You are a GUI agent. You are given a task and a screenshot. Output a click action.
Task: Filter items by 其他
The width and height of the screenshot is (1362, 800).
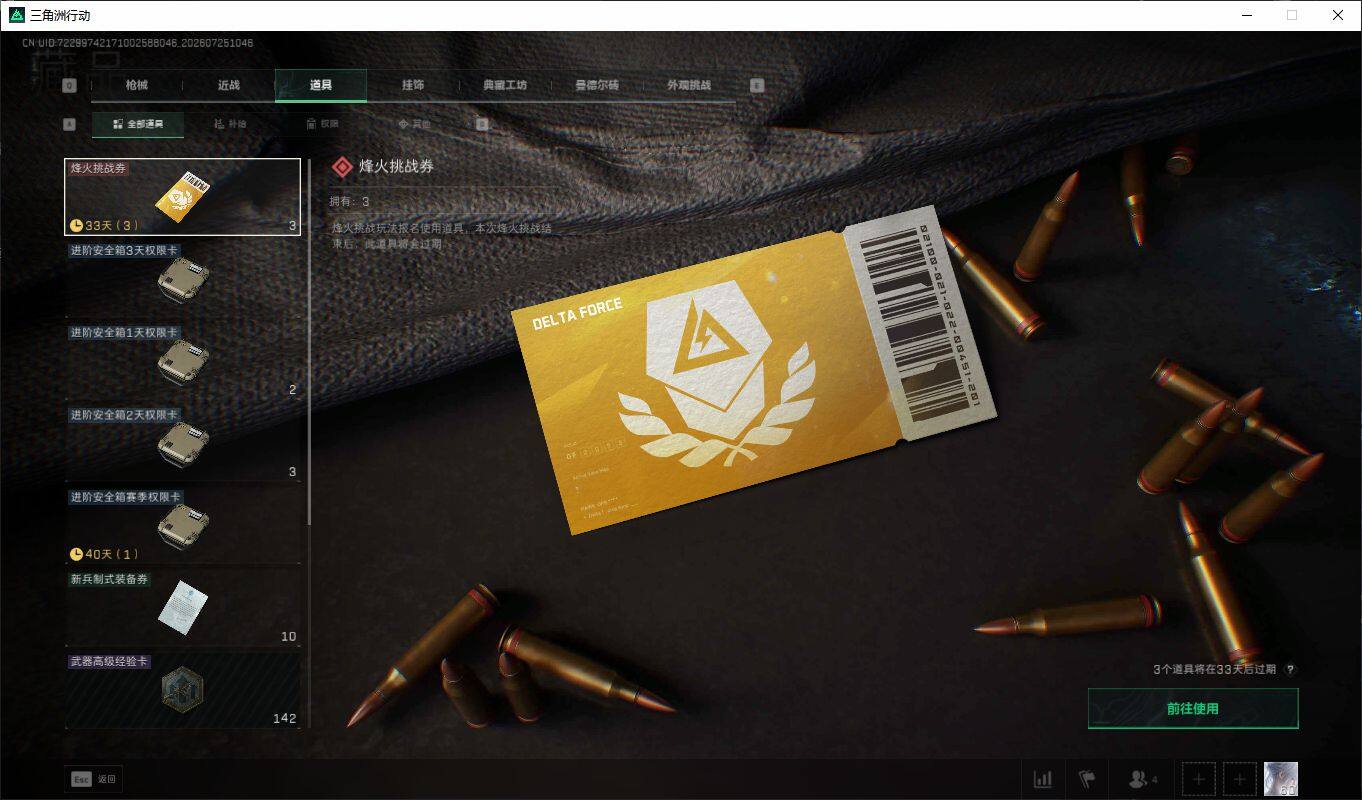pos(414,124)
